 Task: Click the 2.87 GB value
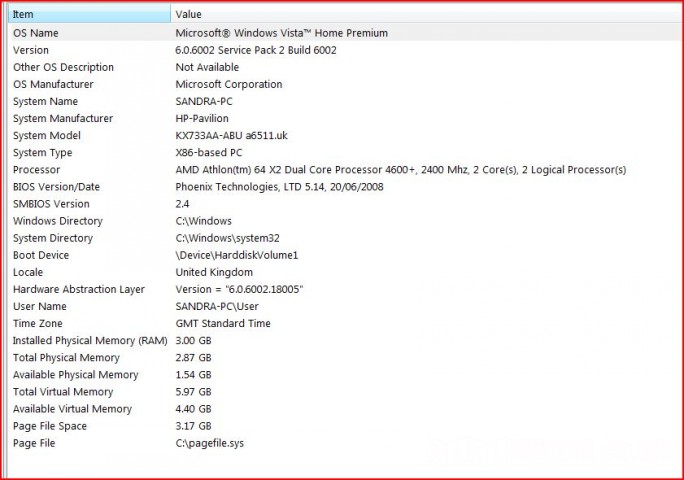[193, 357]
